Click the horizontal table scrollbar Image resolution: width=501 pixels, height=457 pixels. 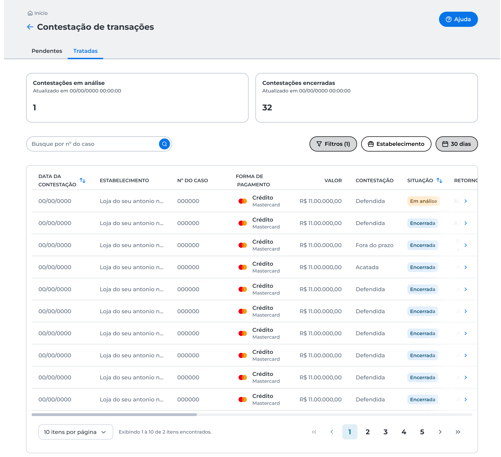(114, 414)
